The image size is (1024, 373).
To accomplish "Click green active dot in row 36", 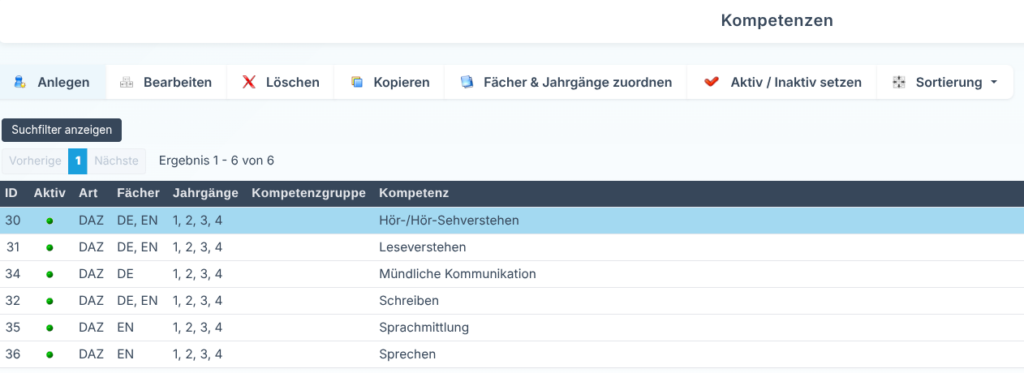I will click(50, 355).
